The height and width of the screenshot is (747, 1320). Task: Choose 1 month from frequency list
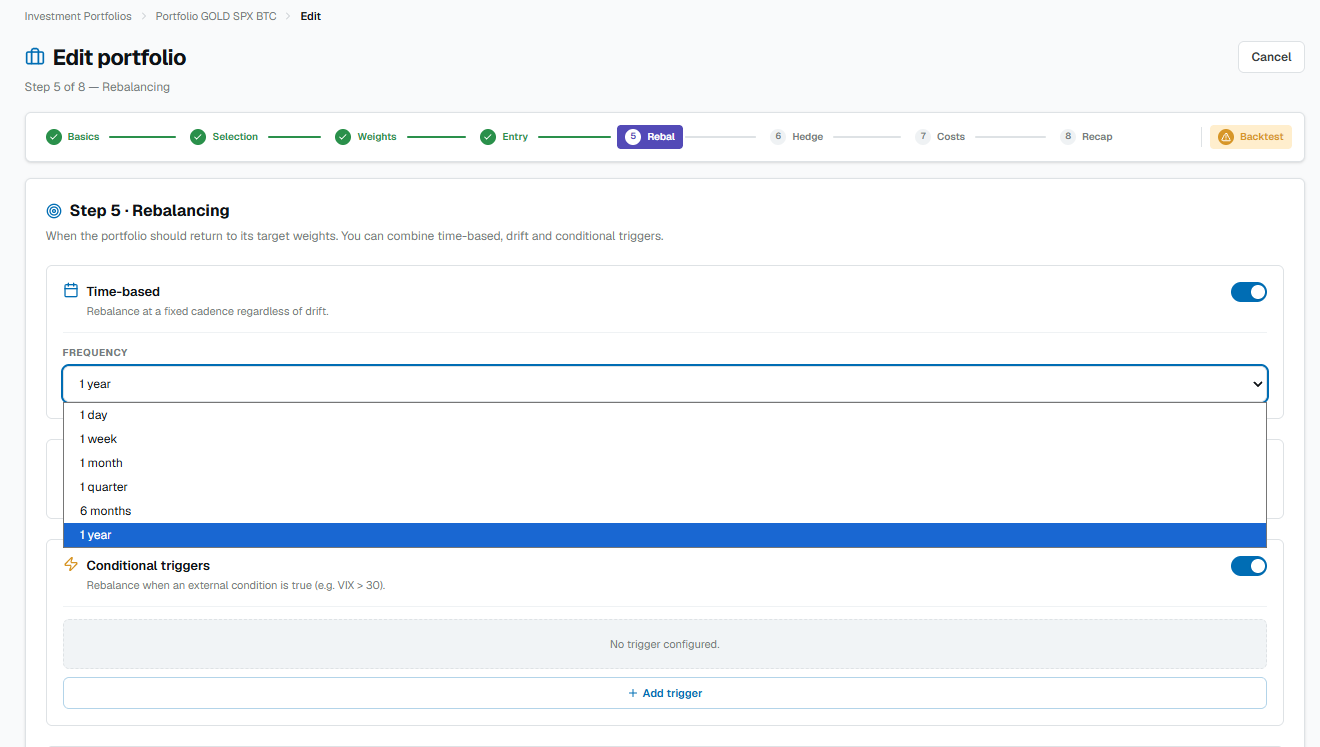point(665,463)
